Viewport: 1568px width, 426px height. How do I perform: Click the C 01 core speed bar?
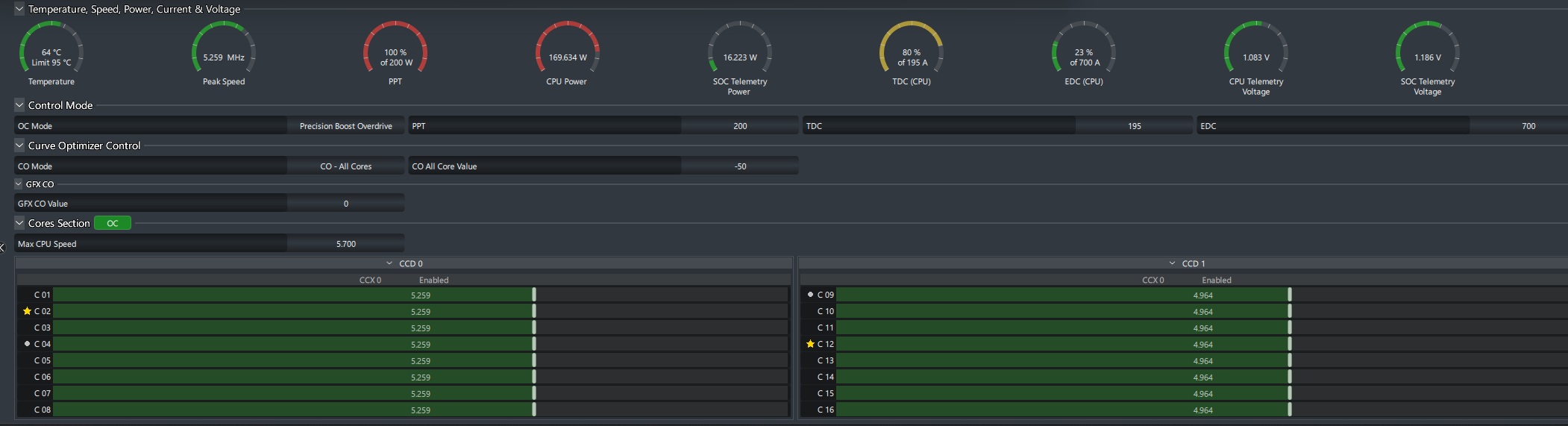pyautogui.click(x=421, y=295)
